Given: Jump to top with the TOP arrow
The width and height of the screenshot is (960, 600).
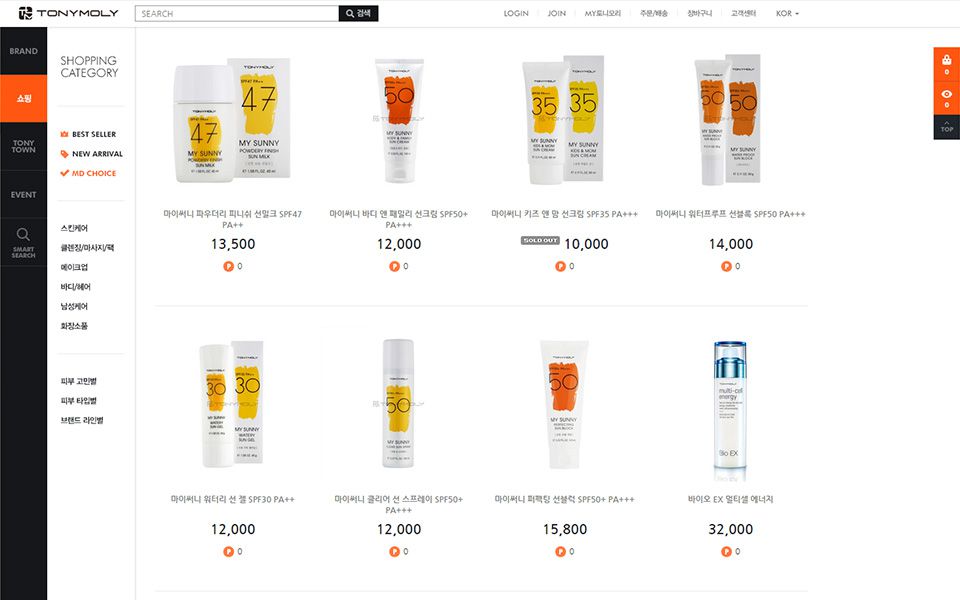Looking at the screenshot, I should coord(947,127).
